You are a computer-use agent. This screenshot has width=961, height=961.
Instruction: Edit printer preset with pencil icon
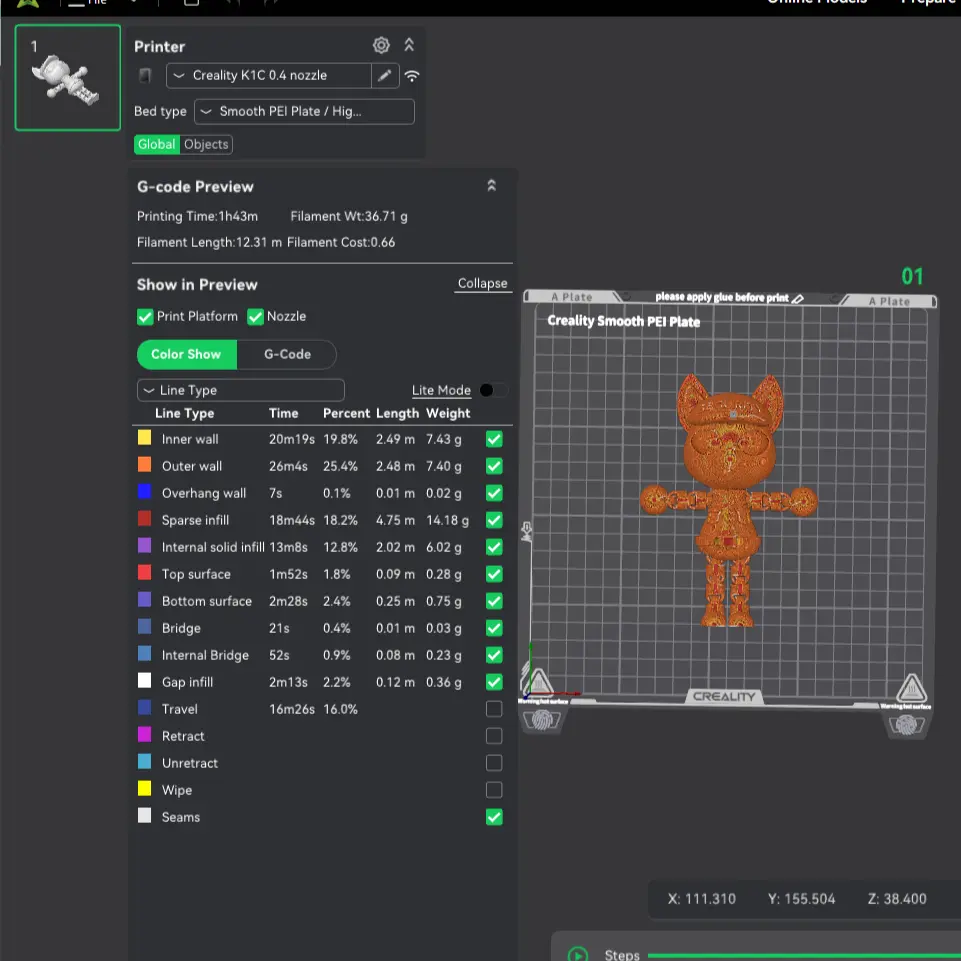(385, 75)
